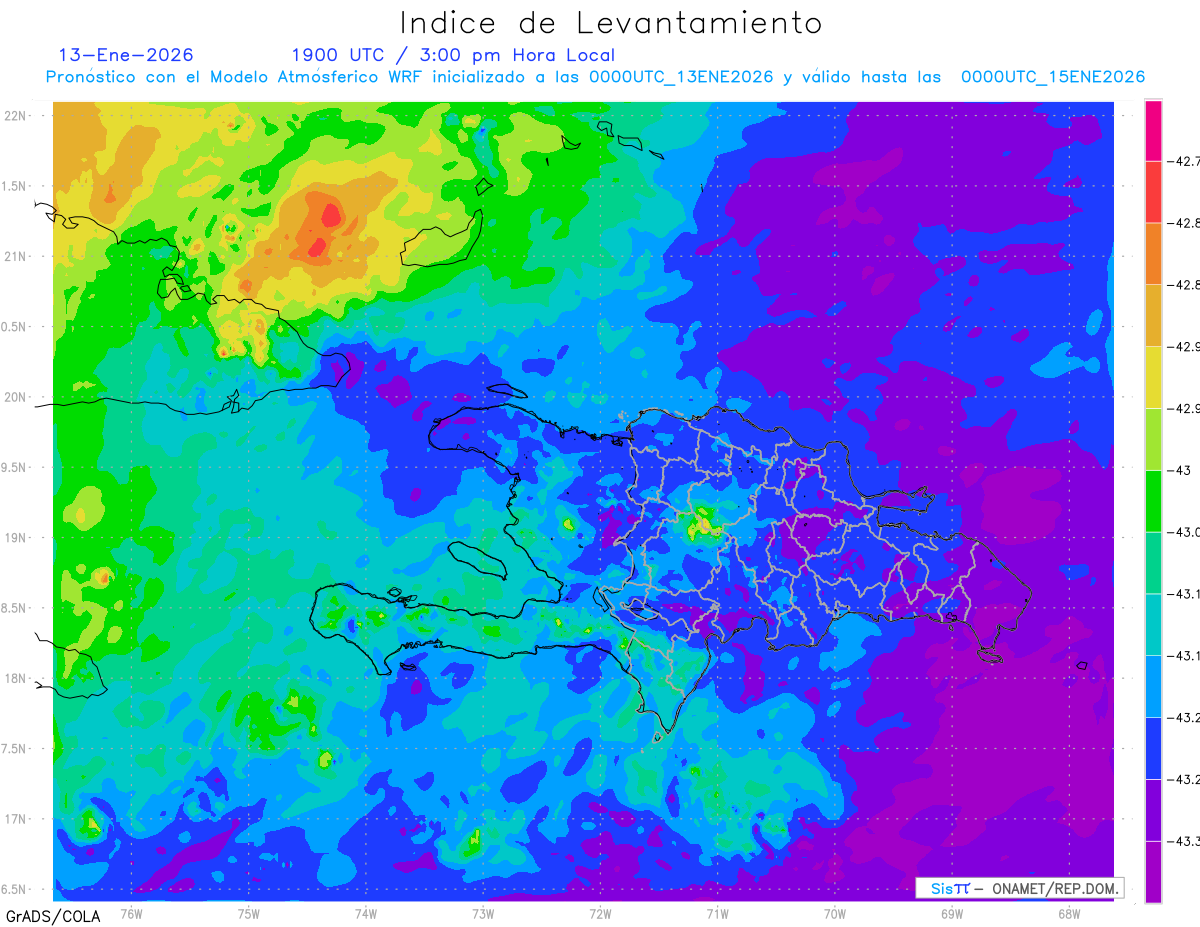Click the "22N" latitude label
This screenshot has width=1200, height=927.
coord(15,115)
